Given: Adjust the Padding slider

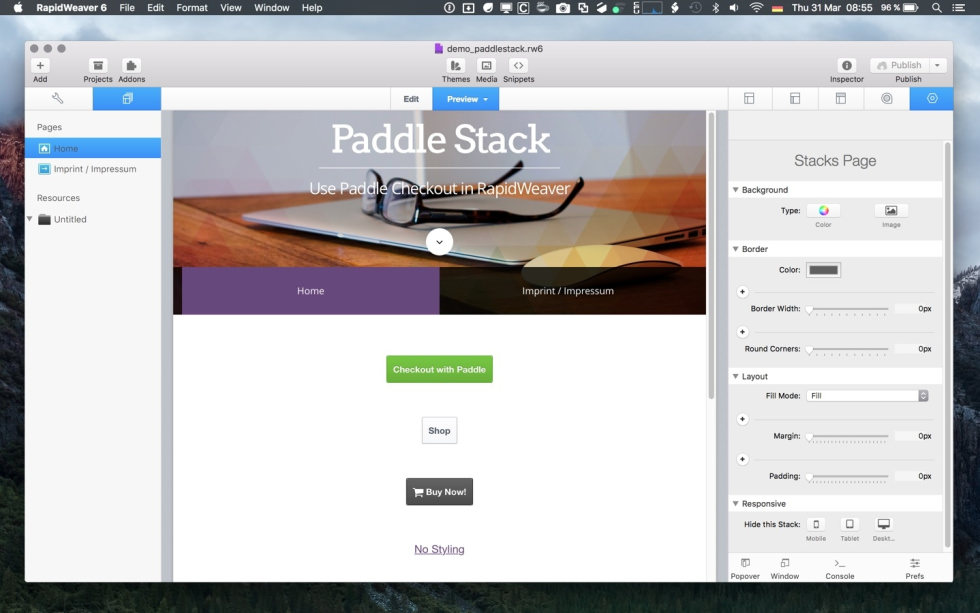Looking at the screenshot, I should coord(849,476).
